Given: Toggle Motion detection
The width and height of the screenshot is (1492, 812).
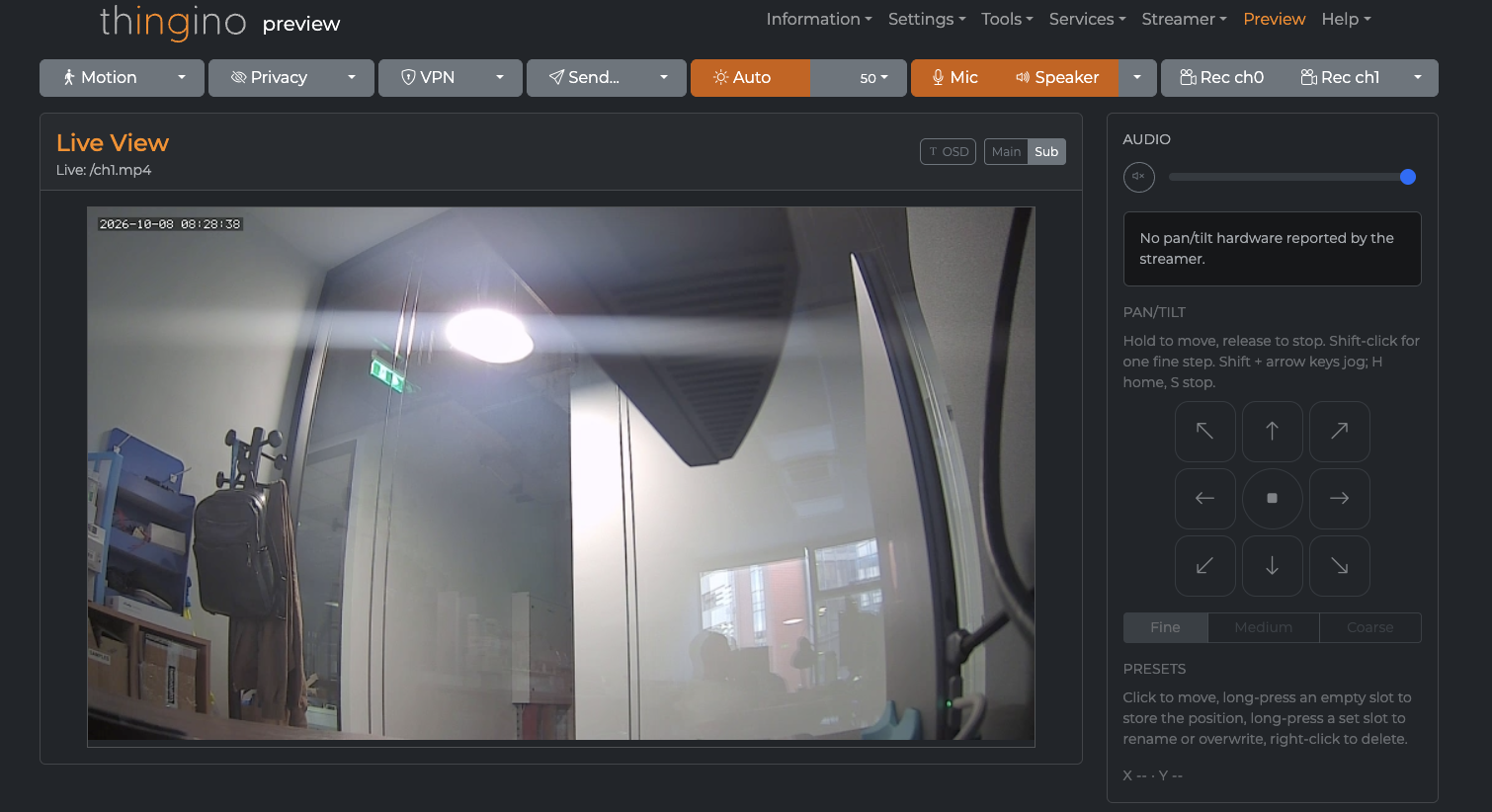Looking at the screenshot, I should click(x=100, y=78).
